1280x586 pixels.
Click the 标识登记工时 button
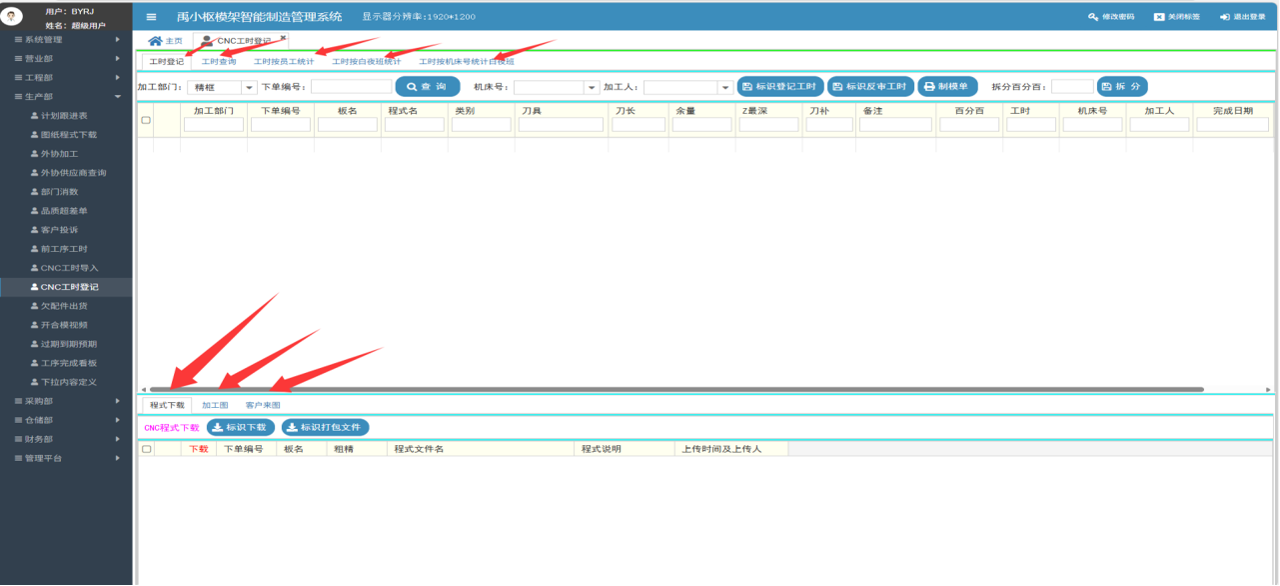[780, 87]
